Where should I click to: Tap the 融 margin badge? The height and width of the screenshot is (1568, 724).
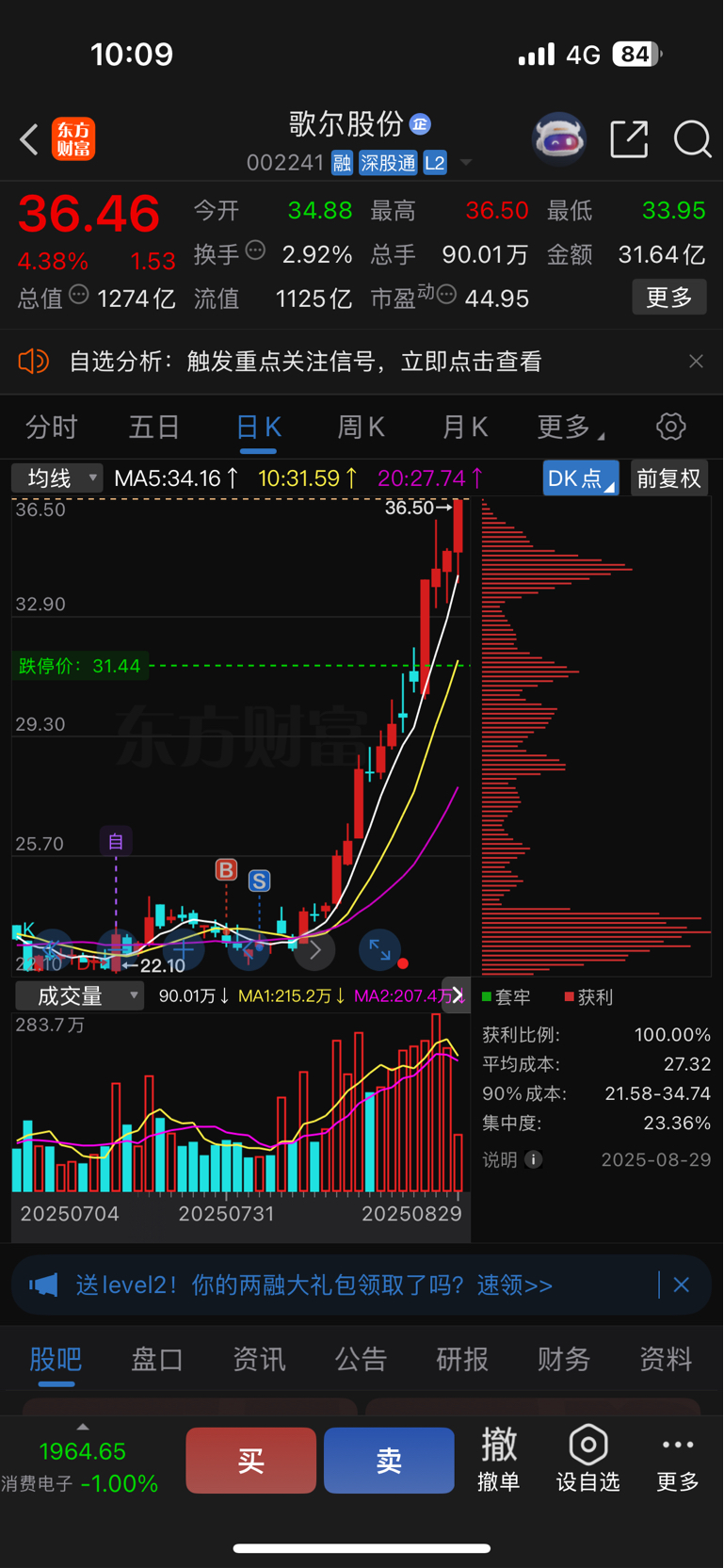click(342, 163)
